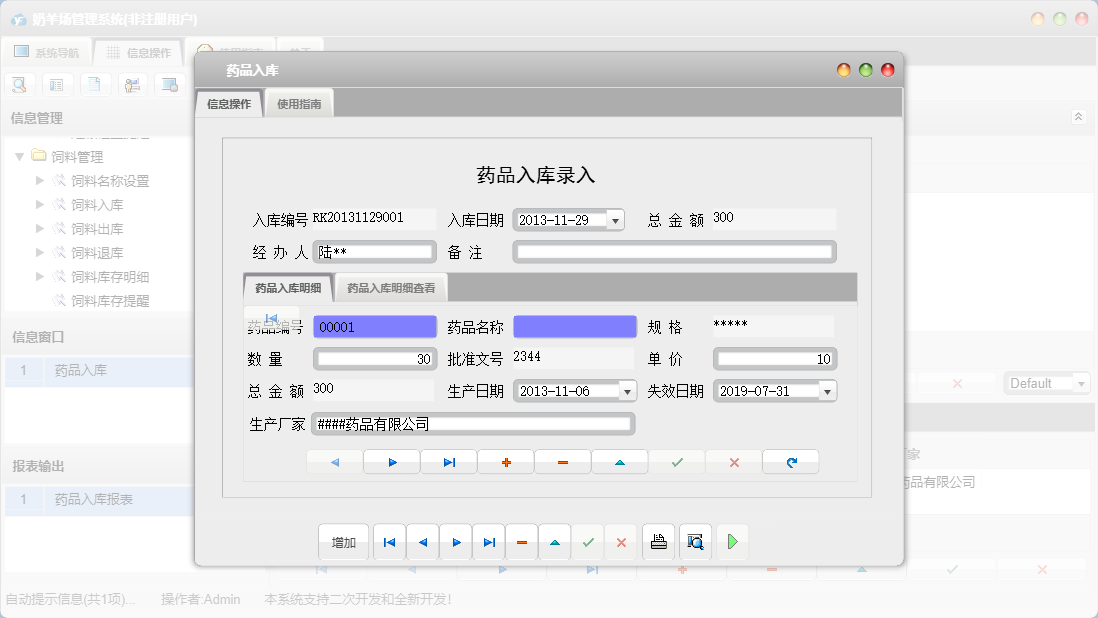This screenshot has height=618, width=1098.
Task: Open print preview from bottom toolbar
Action: tap(694, 541)
